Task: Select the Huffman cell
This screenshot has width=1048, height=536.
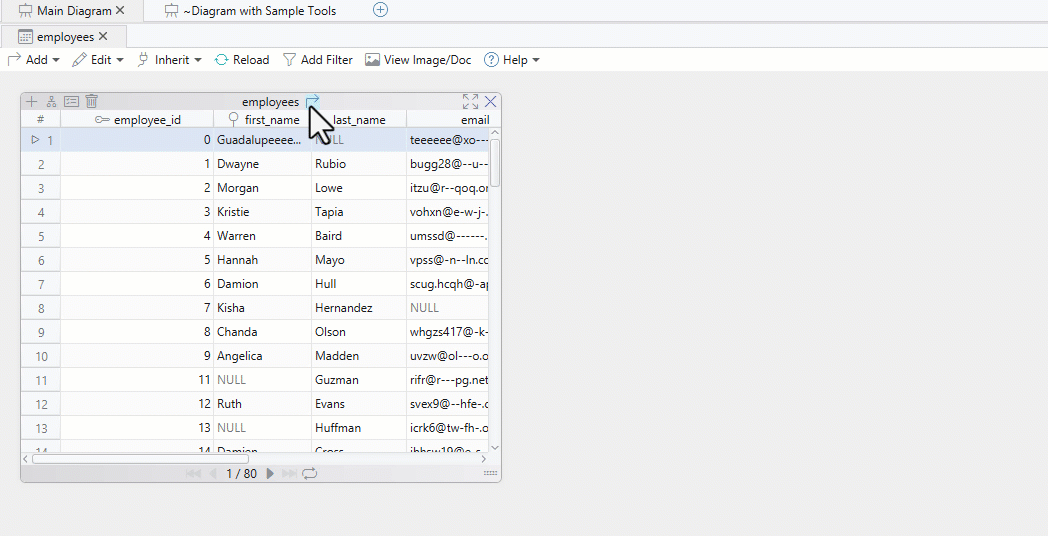Action: (x=359, y=428)
